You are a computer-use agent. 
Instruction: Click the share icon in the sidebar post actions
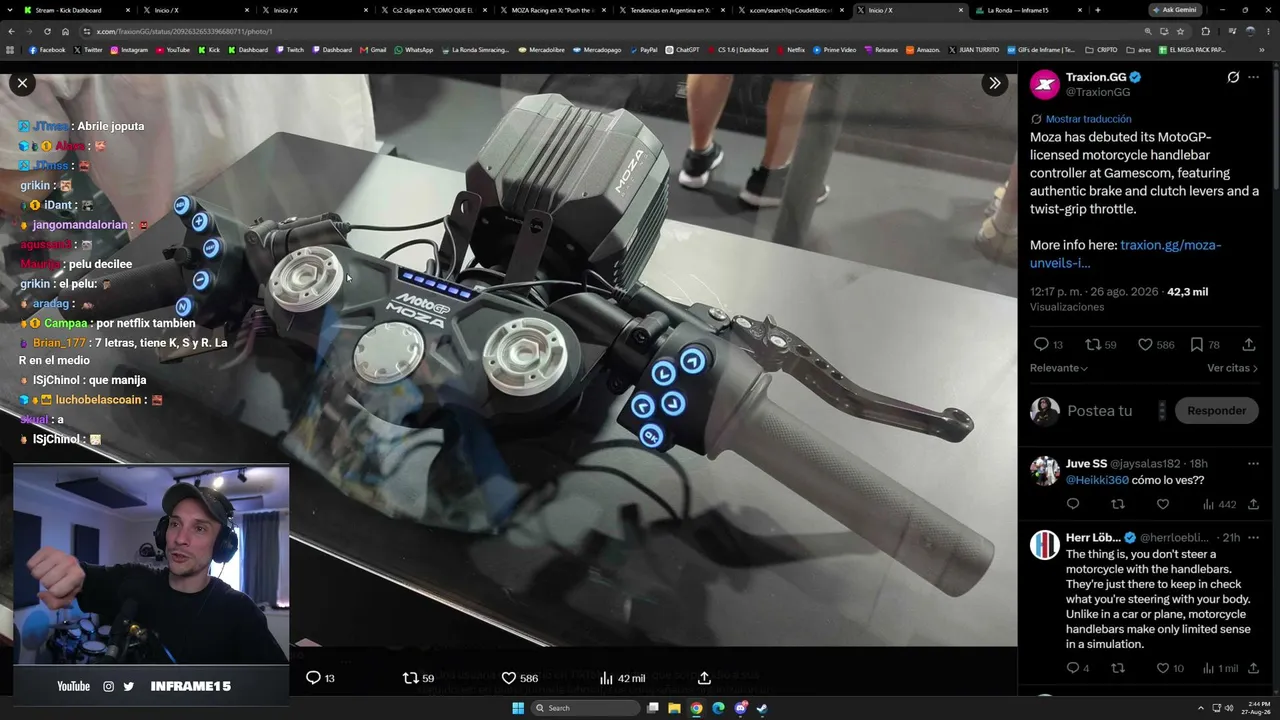pos(1249,344)
